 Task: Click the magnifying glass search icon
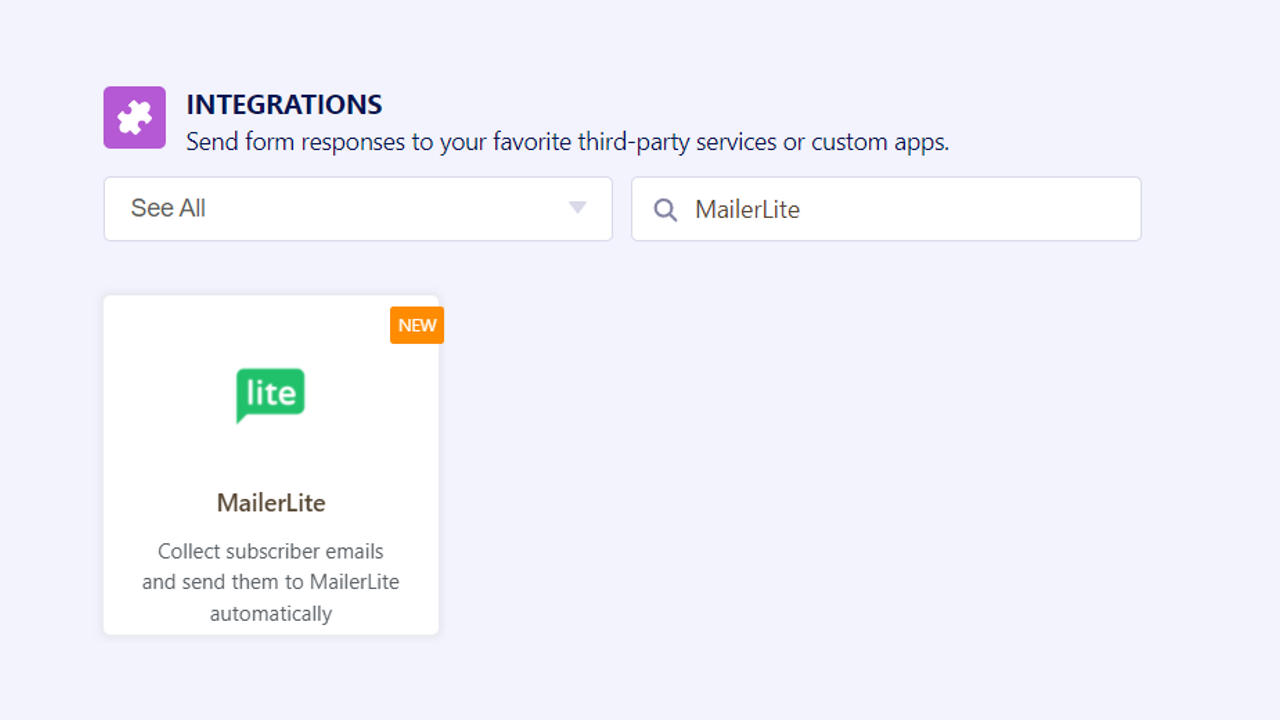pos(665,209)
